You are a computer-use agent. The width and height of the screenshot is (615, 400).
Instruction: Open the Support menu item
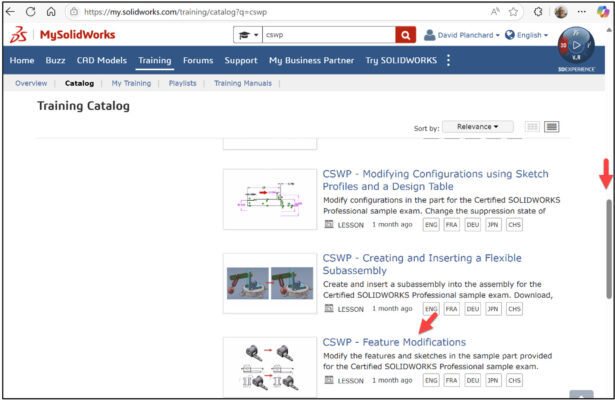[x=241, y=60]
